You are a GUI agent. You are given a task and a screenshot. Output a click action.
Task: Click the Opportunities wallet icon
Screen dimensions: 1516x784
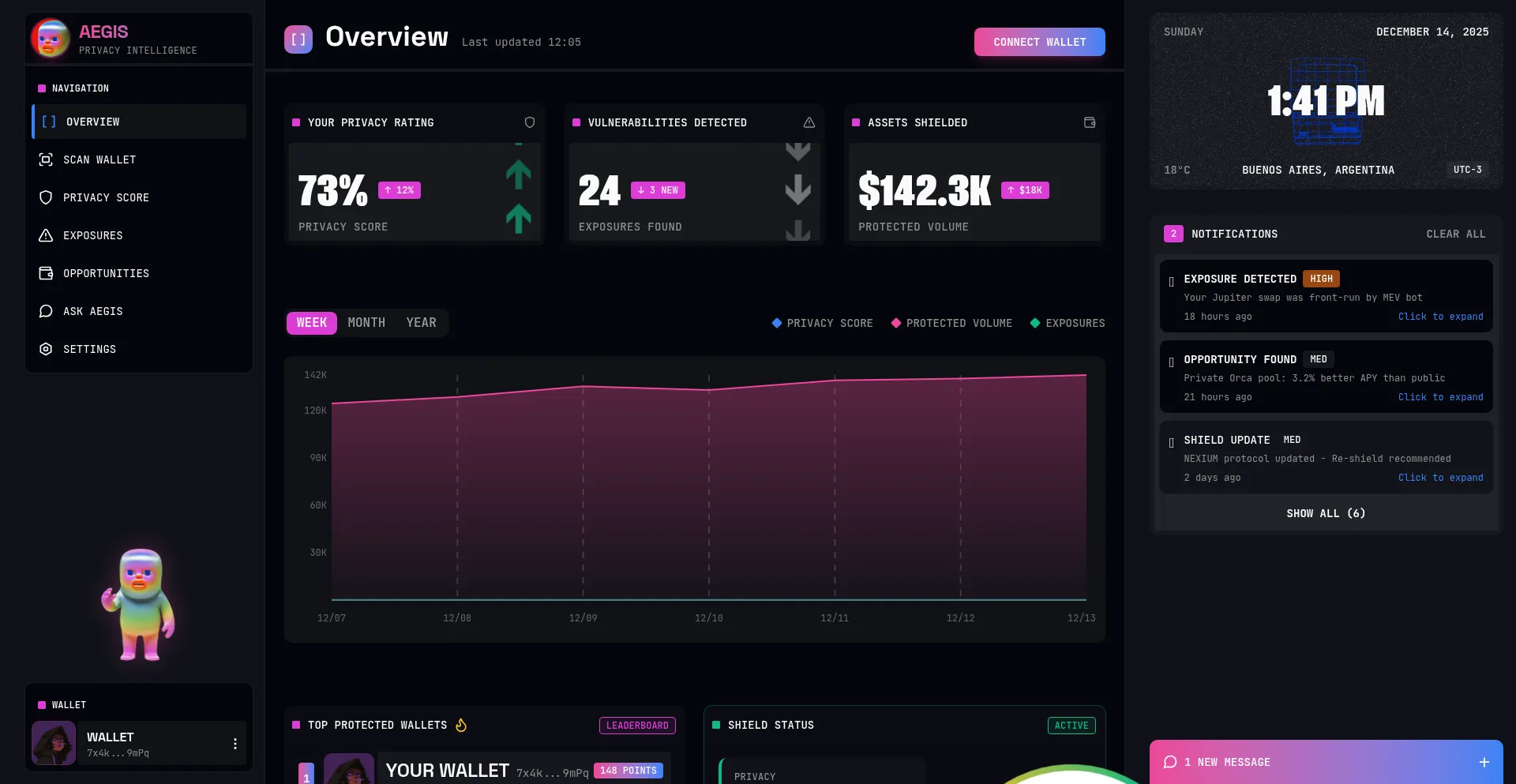click(46, 273)
